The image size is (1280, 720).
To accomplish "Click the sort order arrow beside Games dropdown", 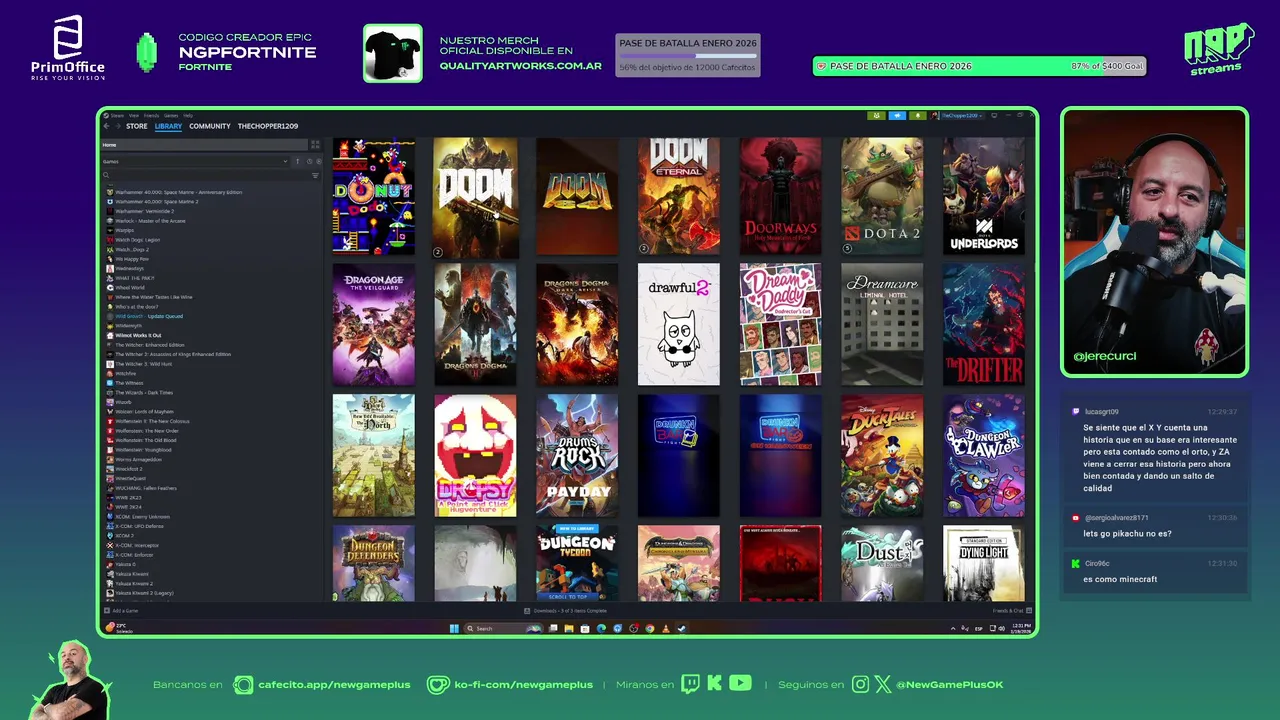I will (x=297, y=161).
